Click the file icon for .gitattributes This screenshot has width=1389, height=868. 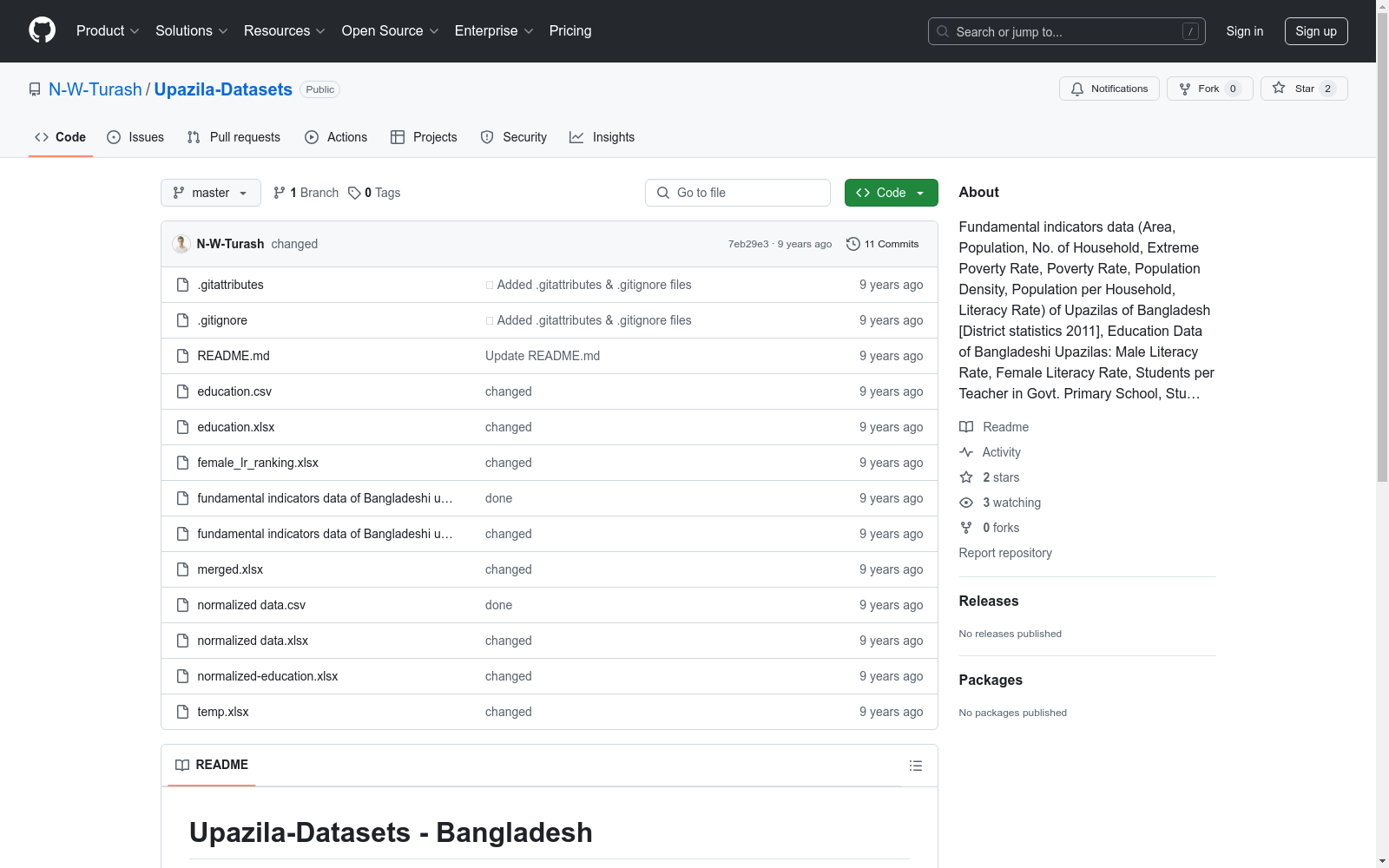[182, 285]
